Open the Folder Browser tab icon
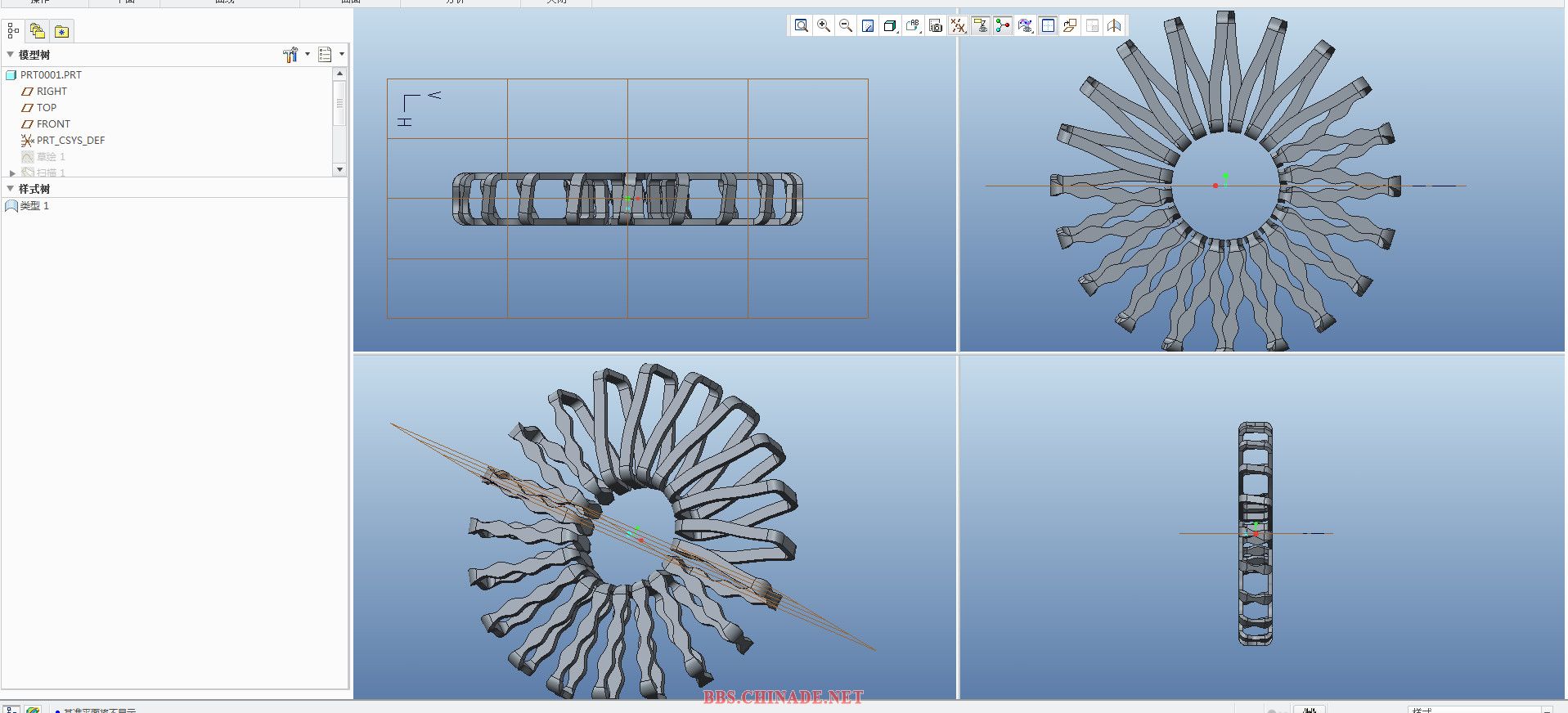The image size is (1568, 713). click(x=38, y=31)
